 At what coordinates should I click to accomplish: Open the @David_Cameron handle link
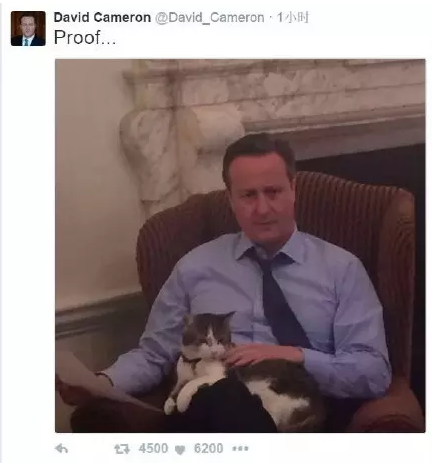coord(210,17)
